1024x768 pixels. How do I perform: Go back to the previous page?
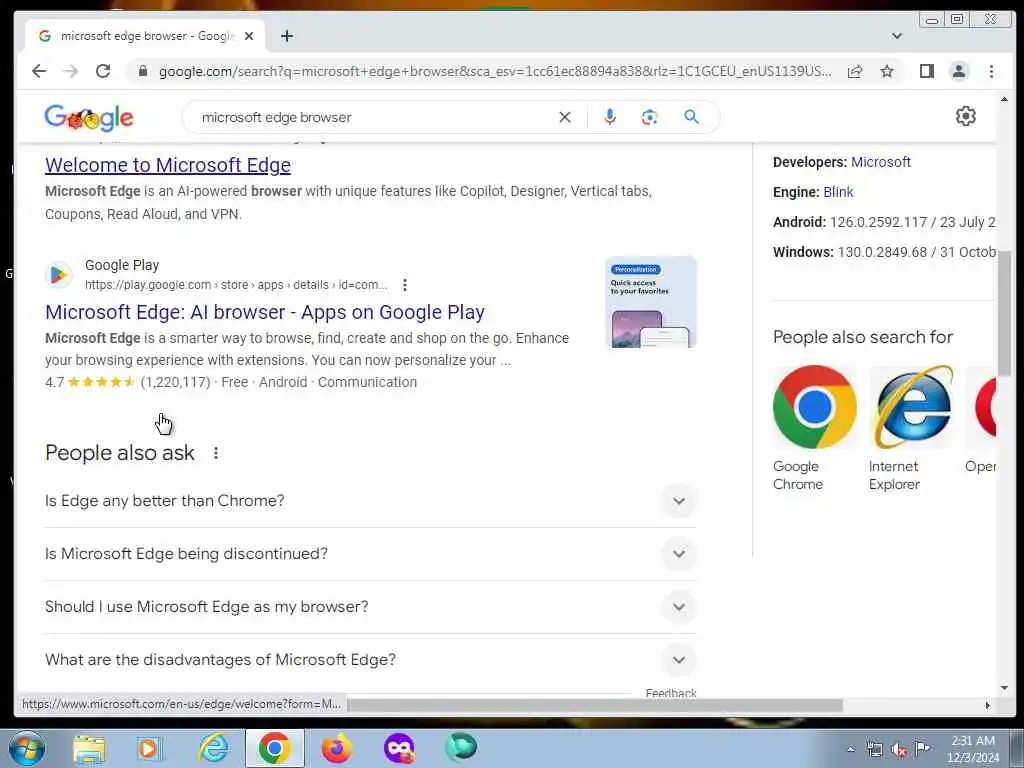39,71
